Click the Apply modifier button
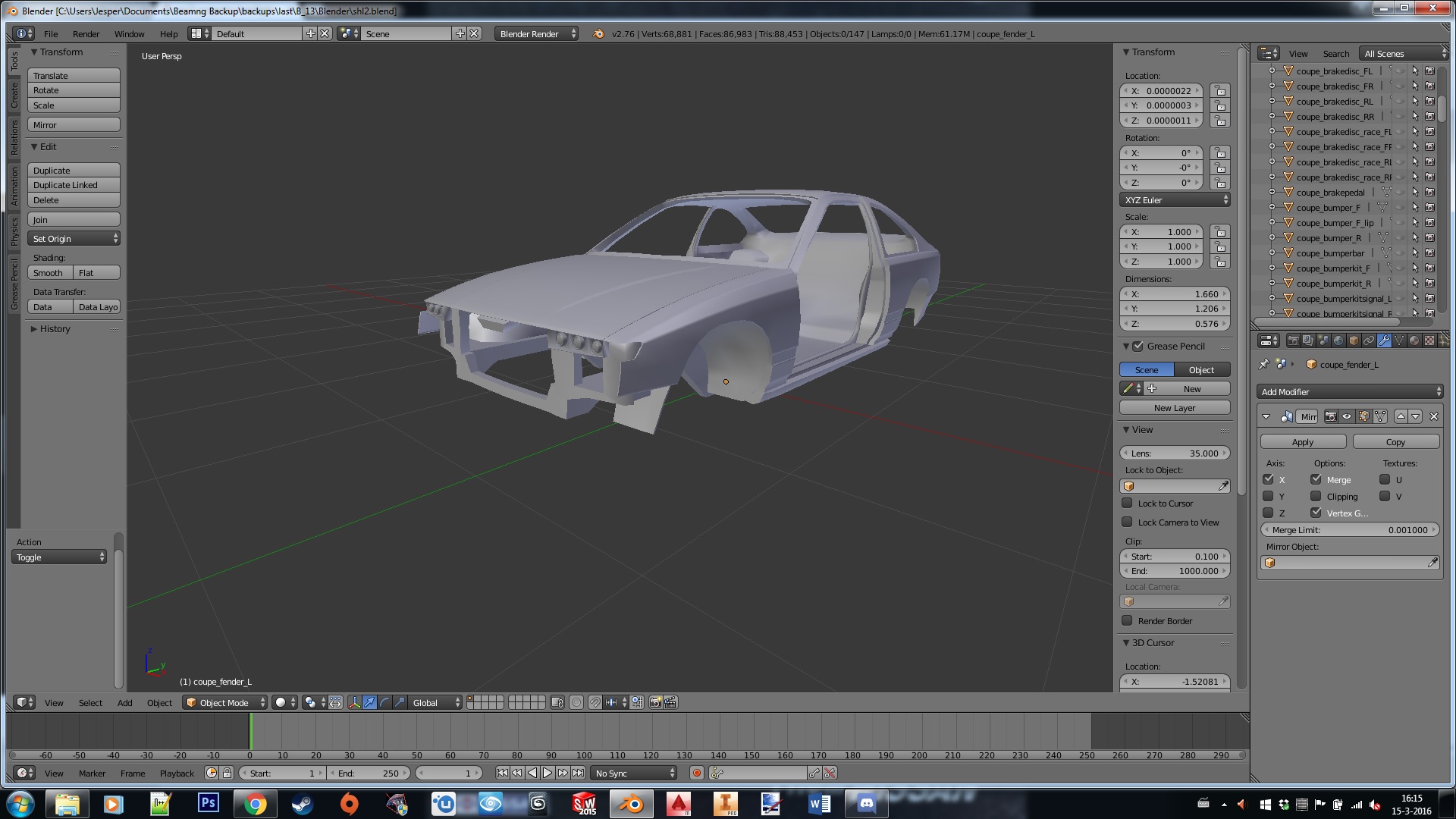 pos(1302,442)
